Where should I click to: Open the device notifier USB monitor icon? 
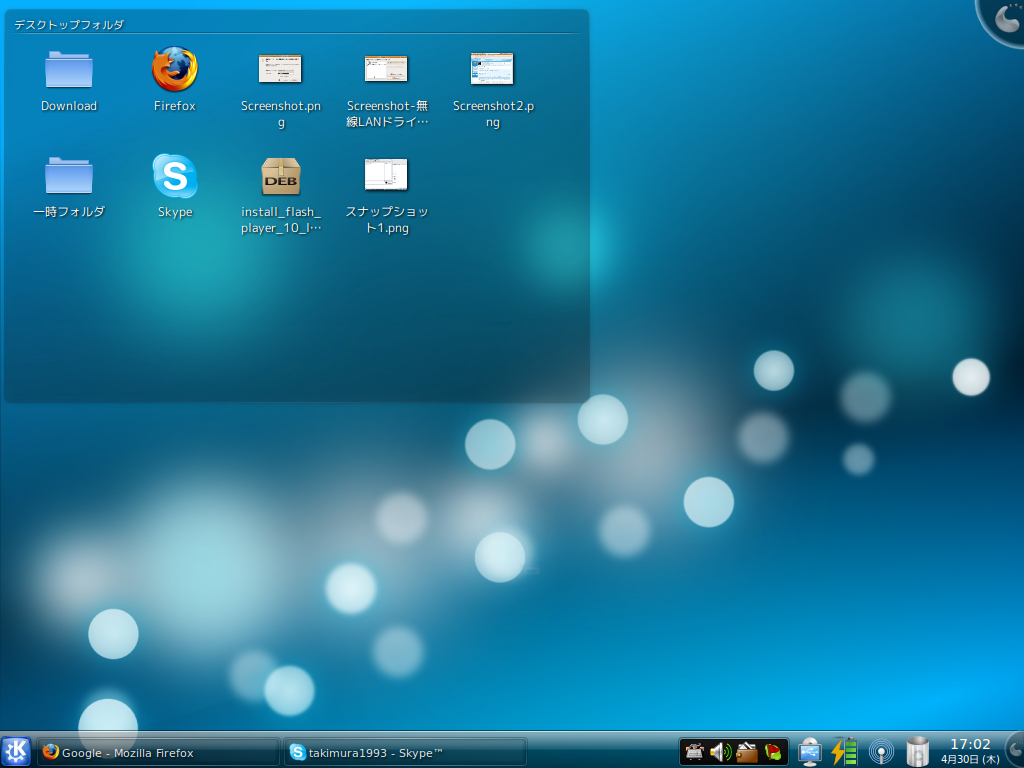(x=809, y=752)
